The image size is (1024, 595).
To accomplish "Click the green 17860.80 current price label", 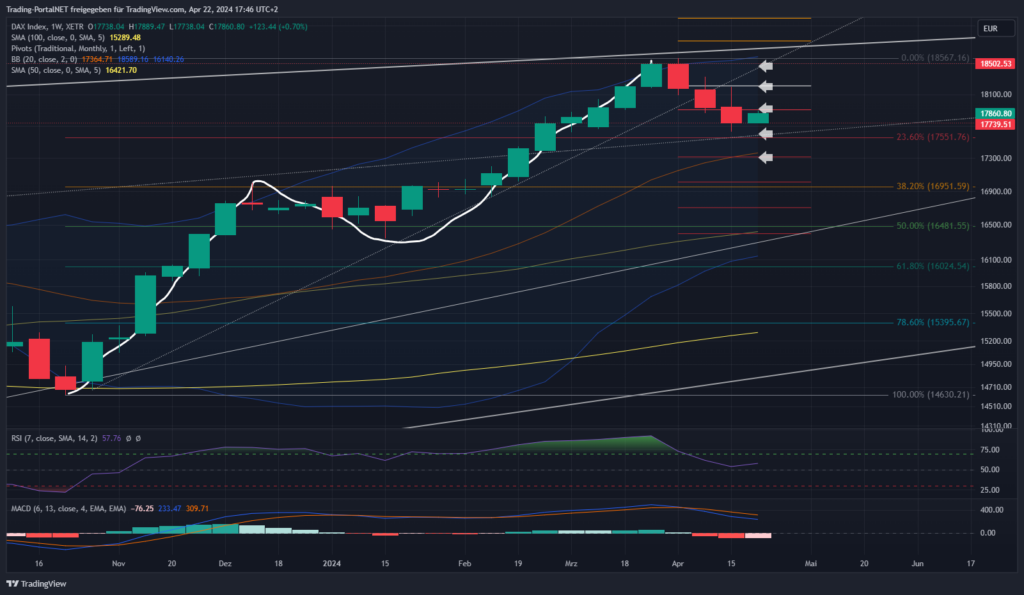I will [996, 114].
